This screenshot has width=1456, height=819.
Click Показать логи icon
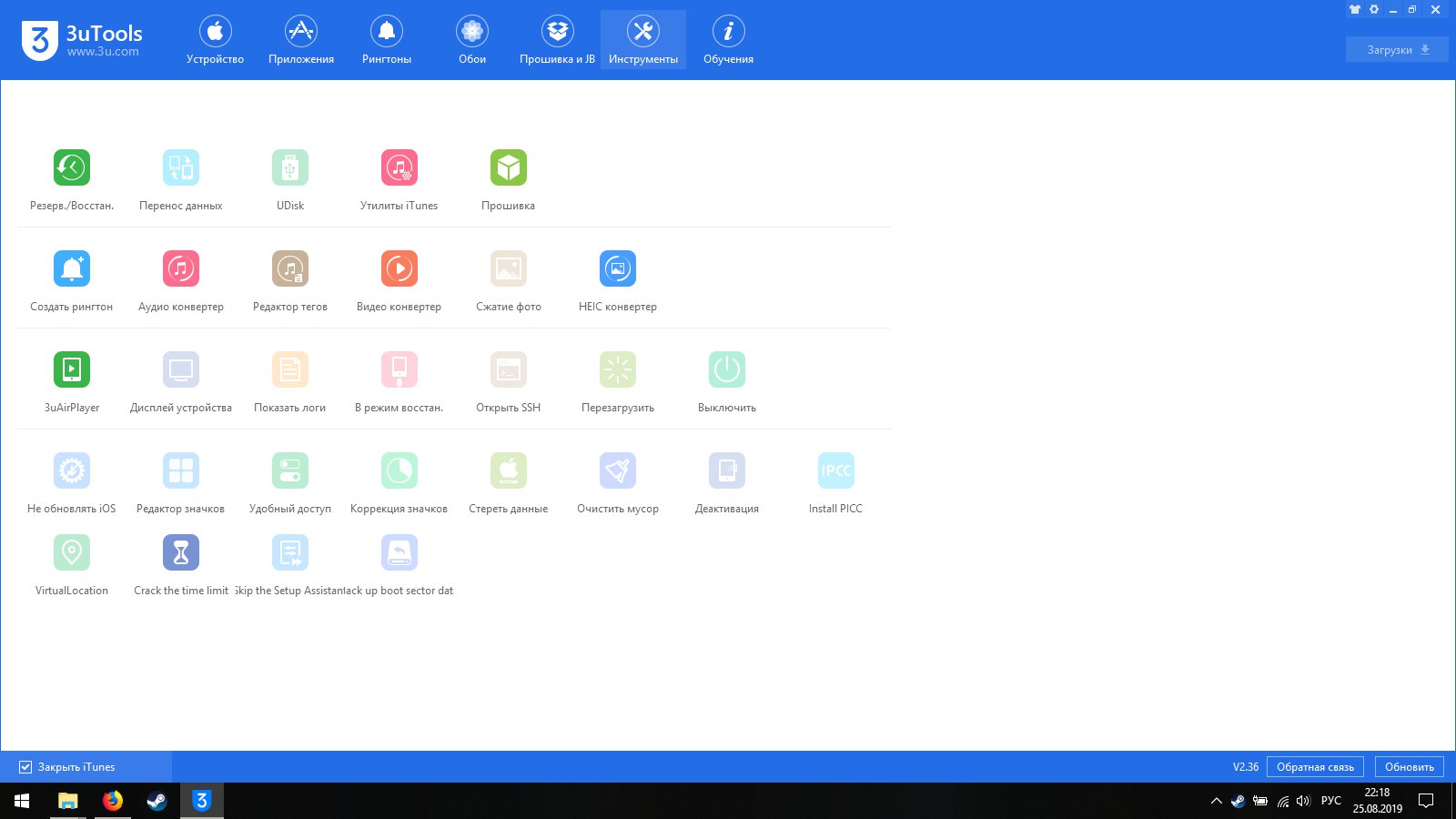(x=290, y=369)
